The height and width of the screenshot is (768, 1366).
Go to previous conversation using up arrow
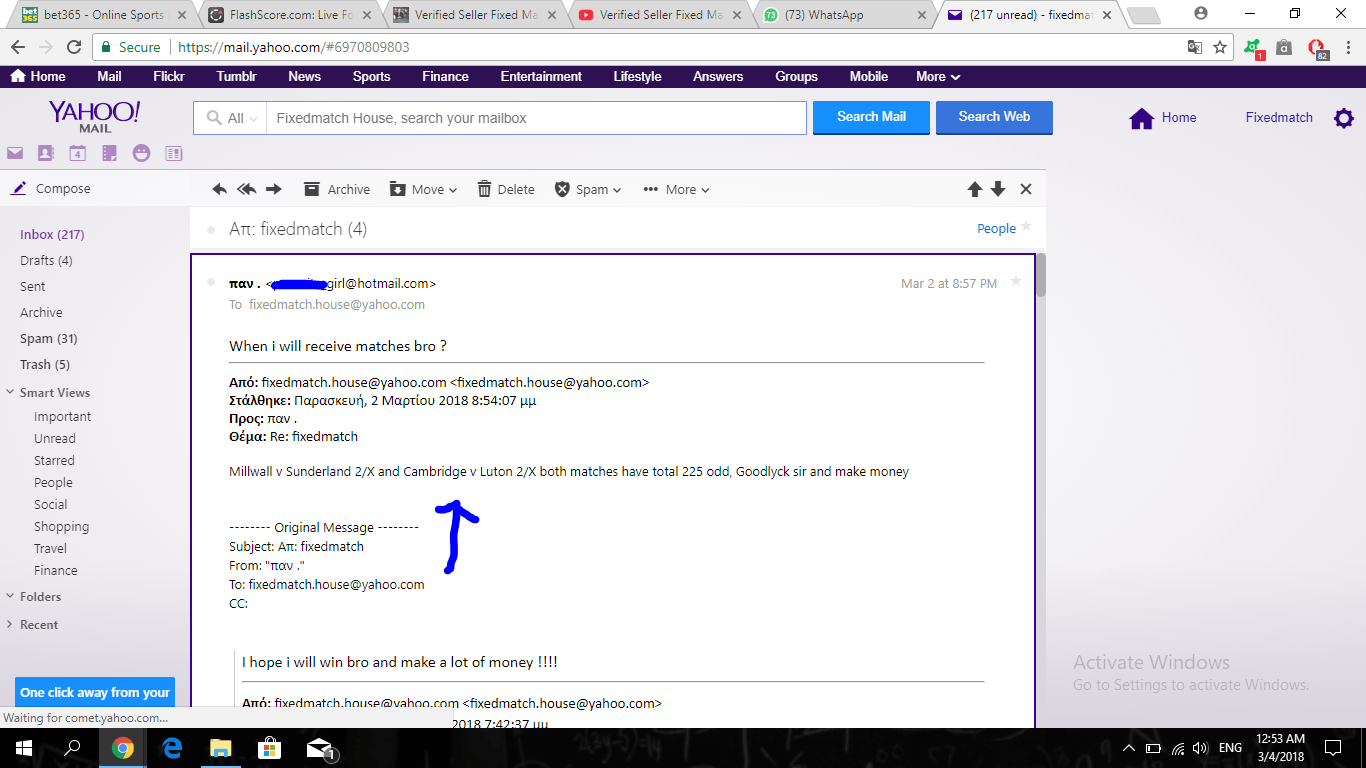tap(974, 189)
